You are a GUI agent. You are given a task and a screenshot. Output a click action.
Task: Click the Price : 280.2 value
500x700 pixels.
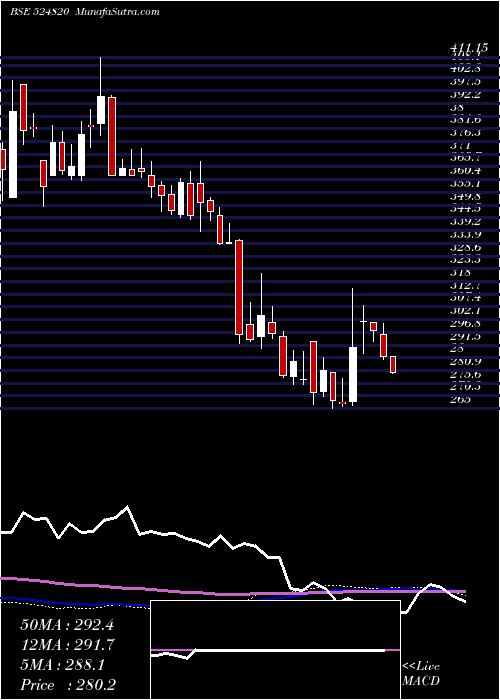pos(68,685)
